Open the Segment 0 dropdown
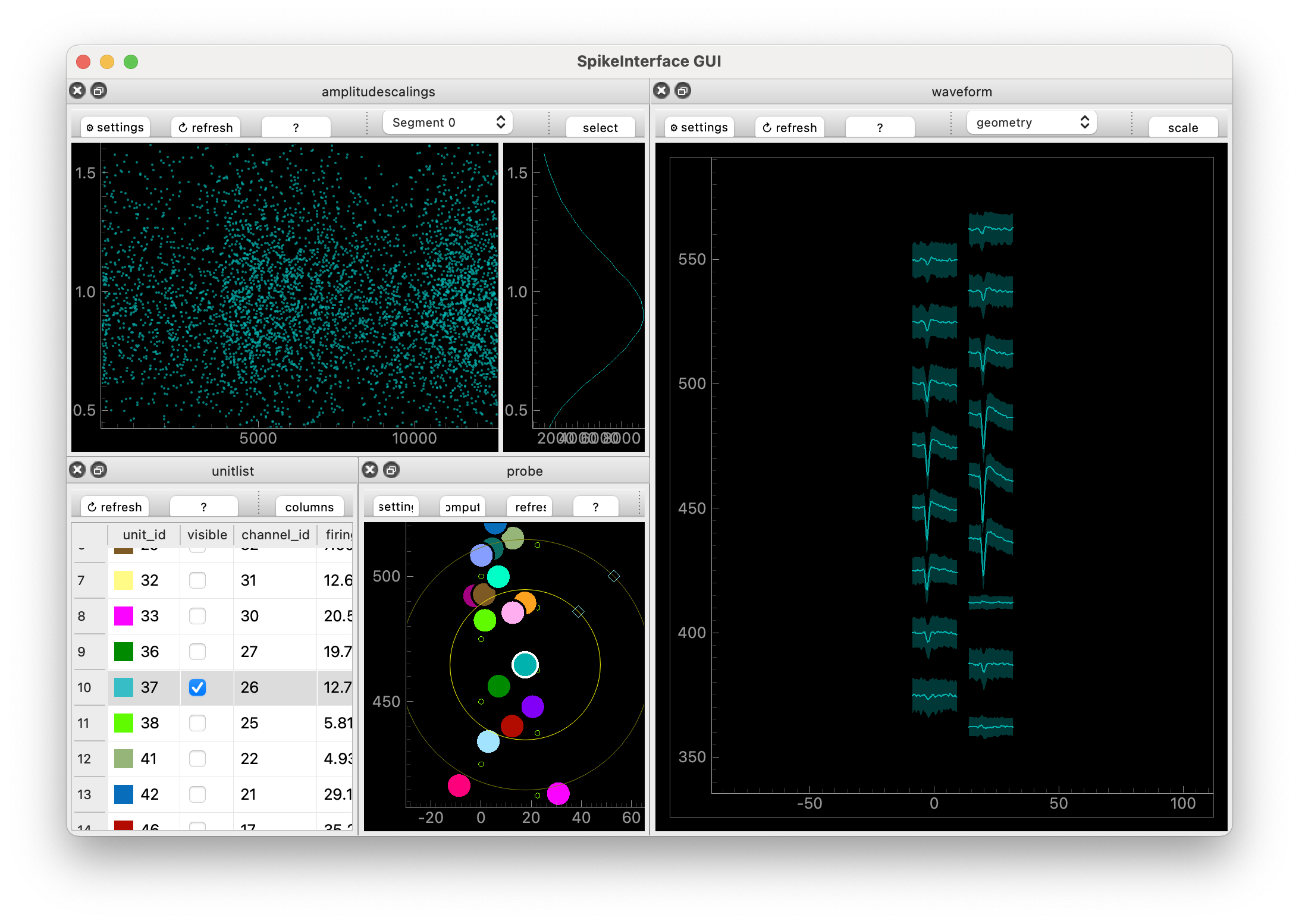This screenshot has height=924, width=1299. pos(448,122)
